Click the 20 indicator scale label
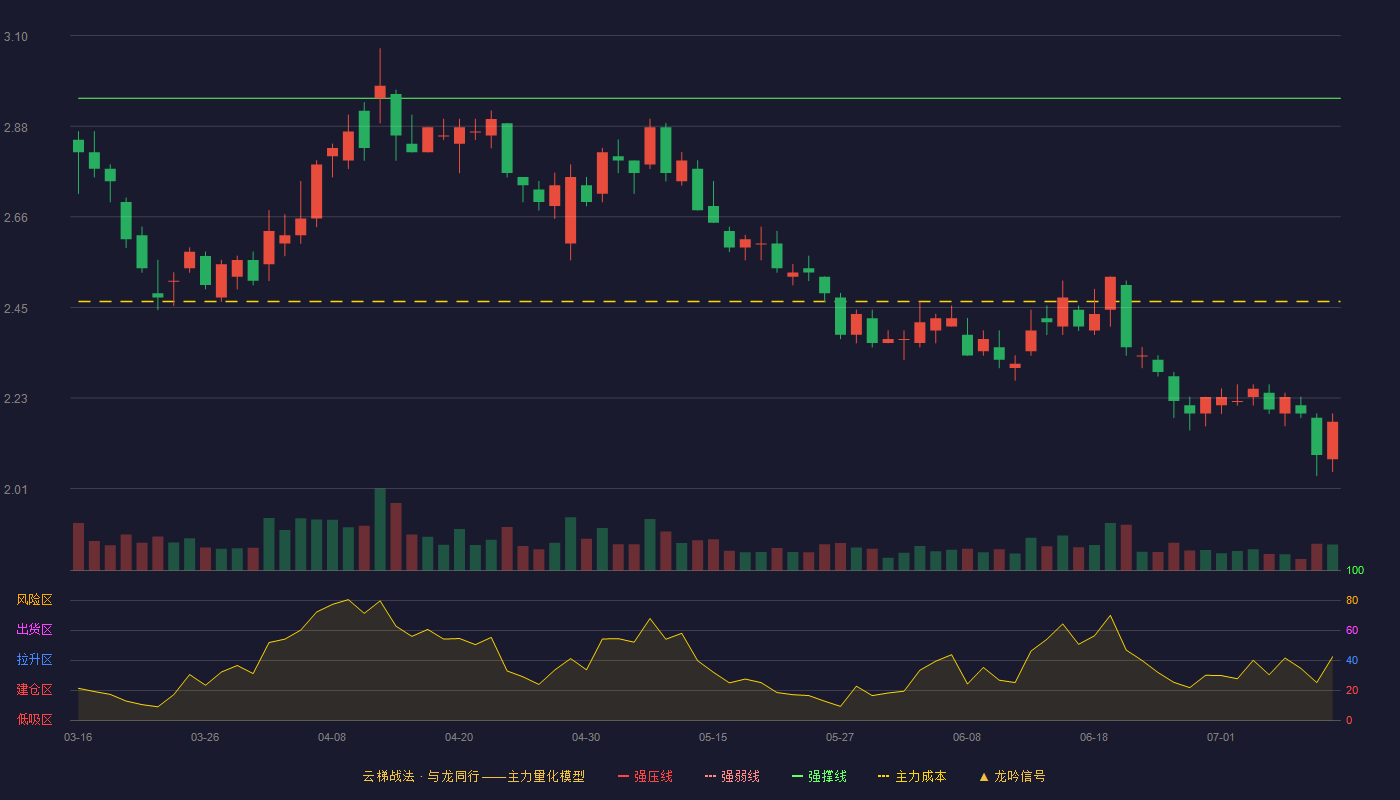Screen dimensions: 1400x800 (1352, 691)
